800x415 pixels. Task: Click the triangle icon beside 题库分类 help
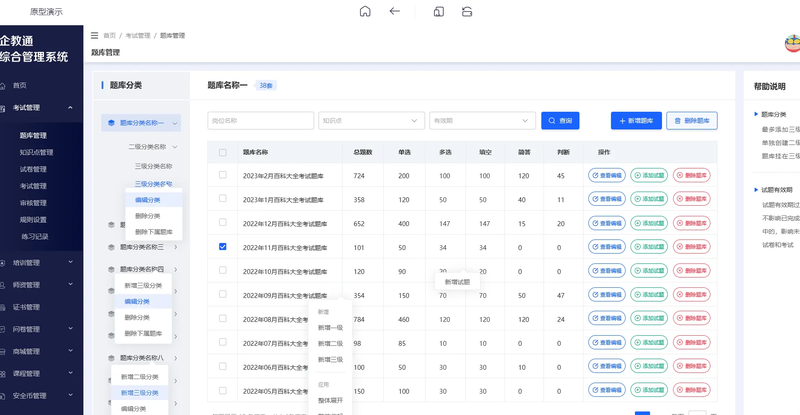click(756, 114)
